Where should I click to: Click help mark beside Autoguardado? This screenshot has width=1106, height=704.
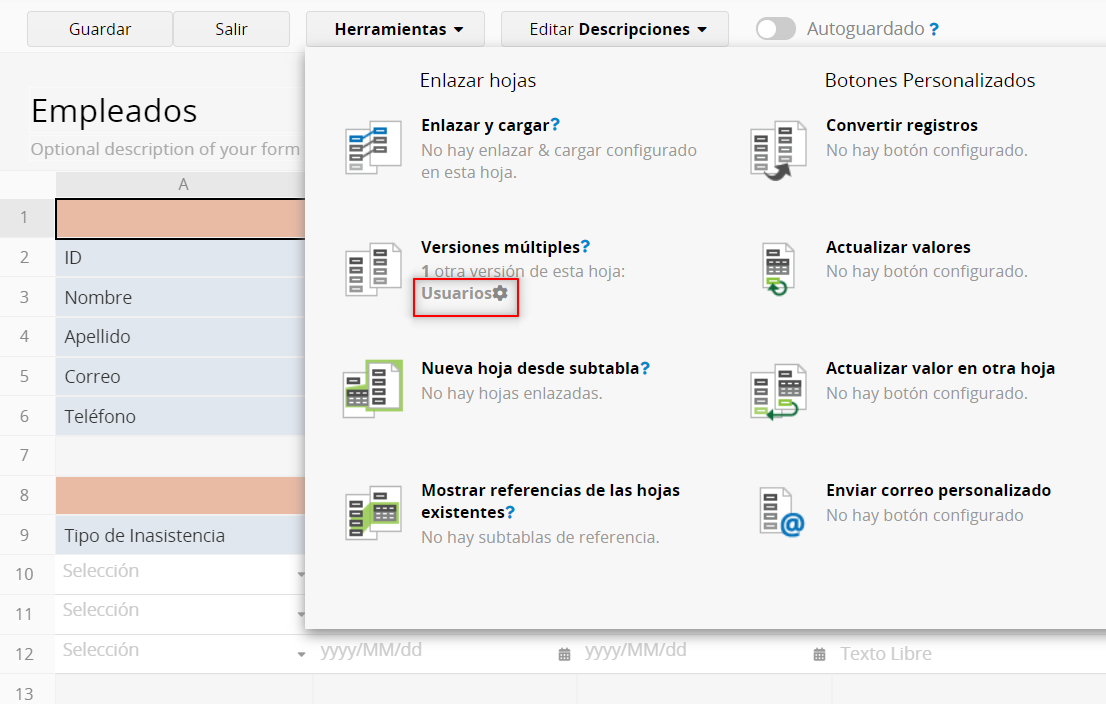(x=934, y=29)
